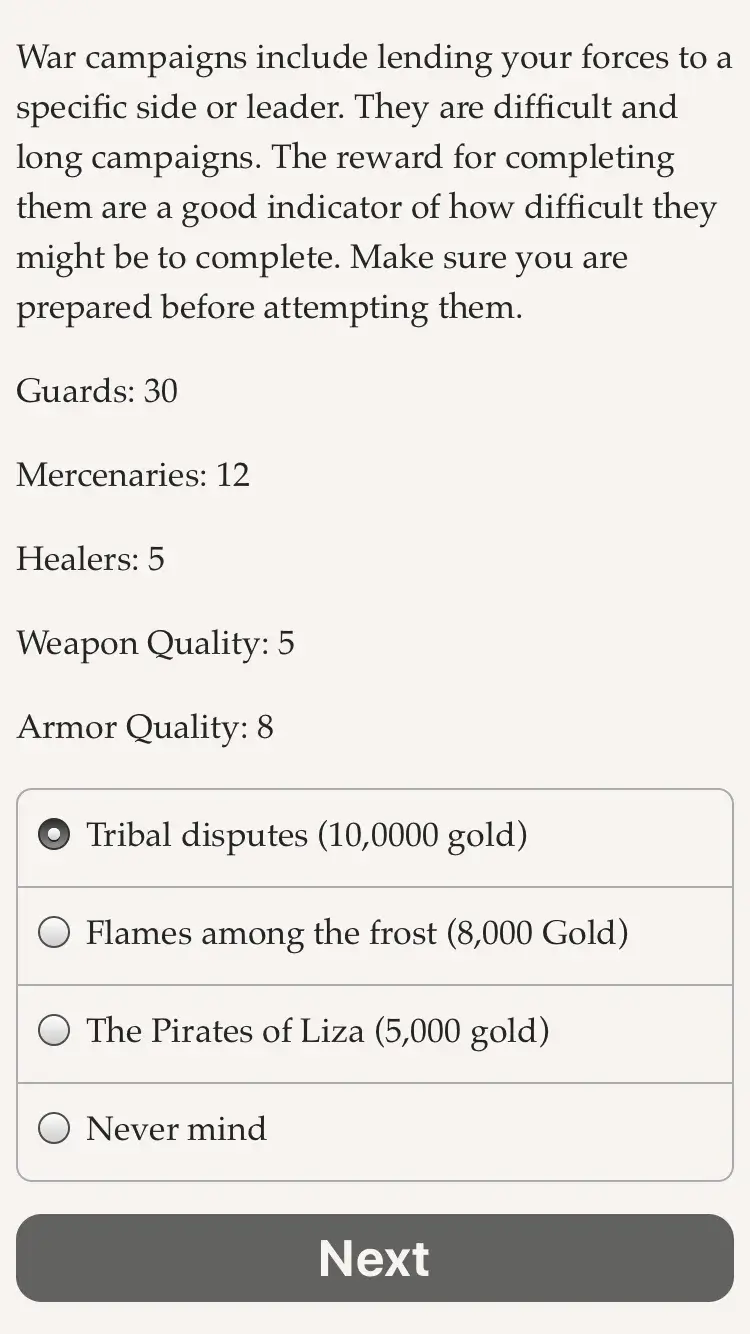Image resolution: width=750 pixels, height=1334 pixels.
Task: Confirm your selection with Next
Action: click(375, 1258)
